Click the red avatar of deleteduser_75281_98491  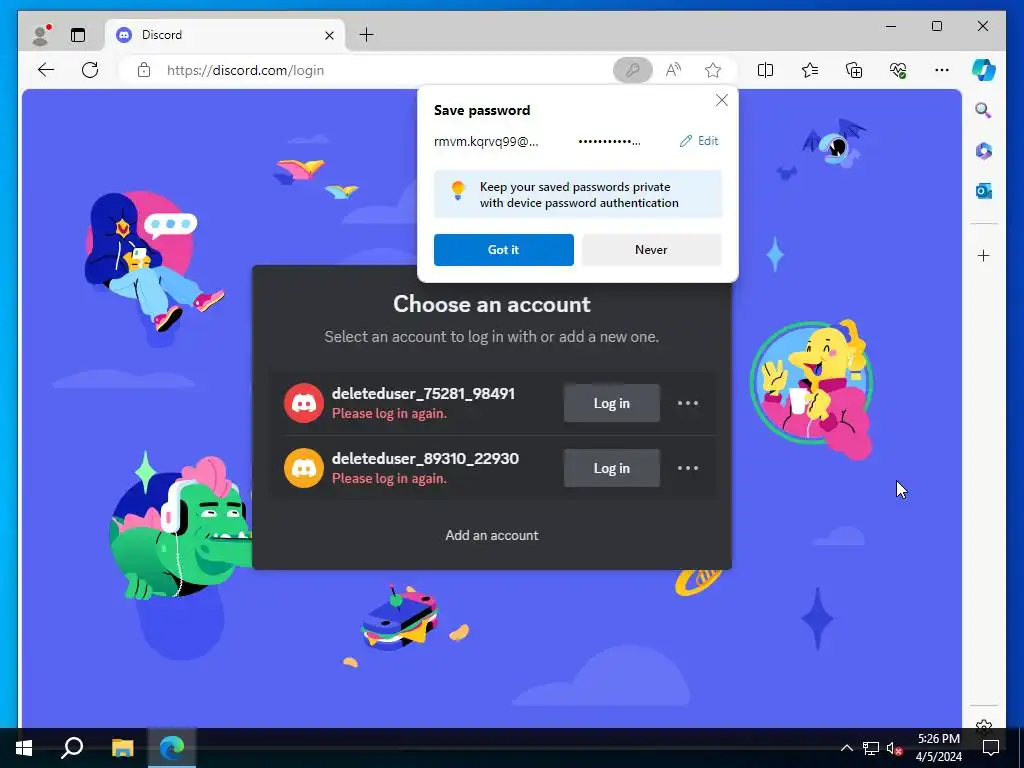click(304, 403)
